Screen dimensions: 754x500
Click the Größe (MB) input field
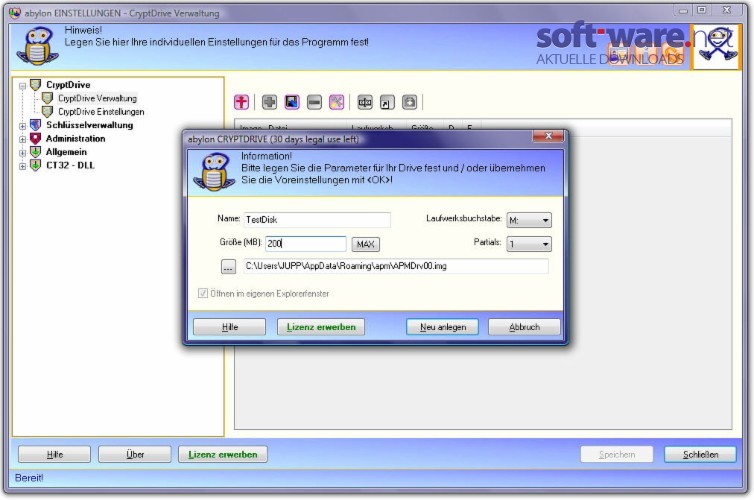[306, 244]
